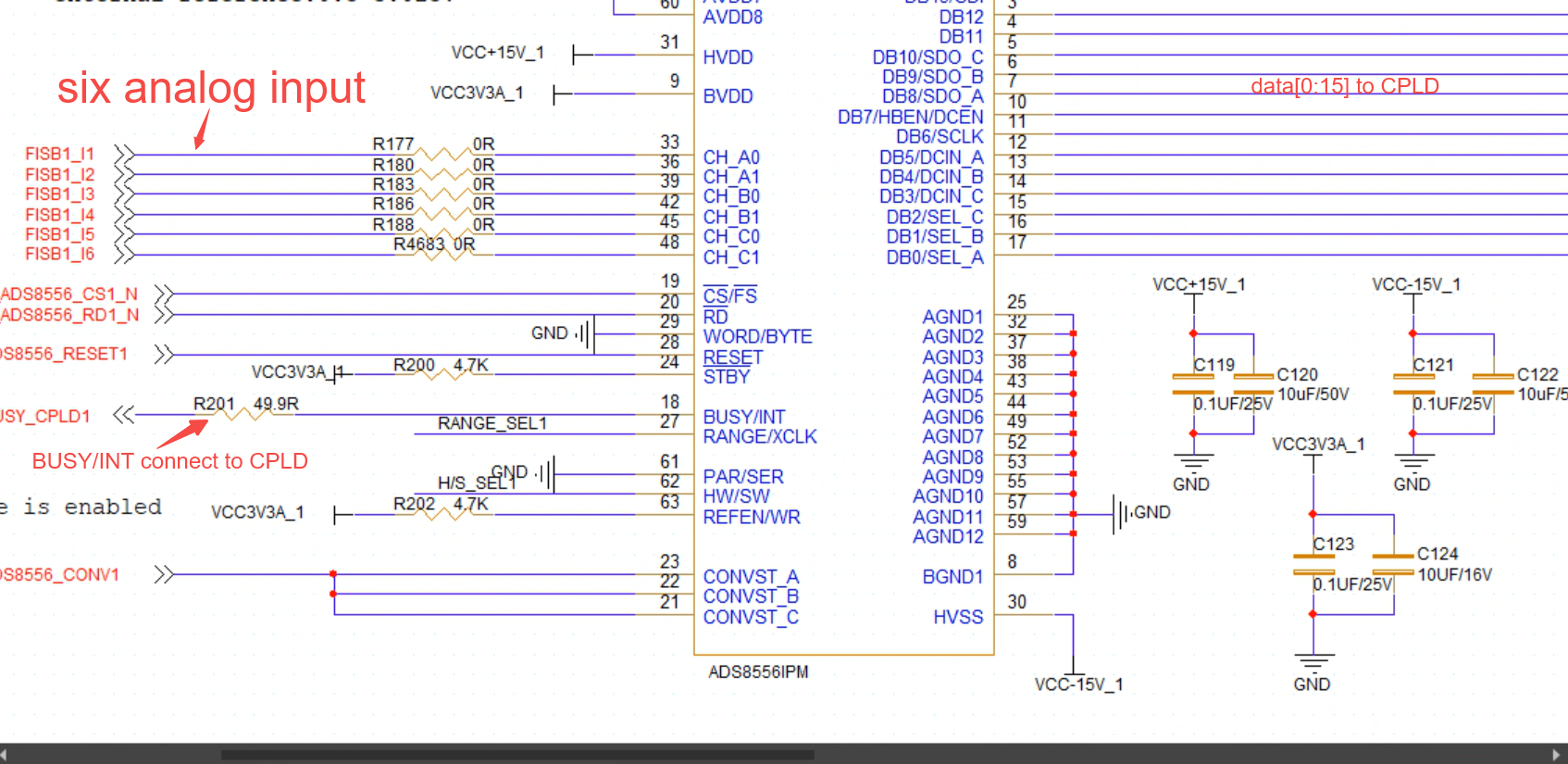Select pull-up resistor R200 label
1568x764 pixels.
pos(414,365)
